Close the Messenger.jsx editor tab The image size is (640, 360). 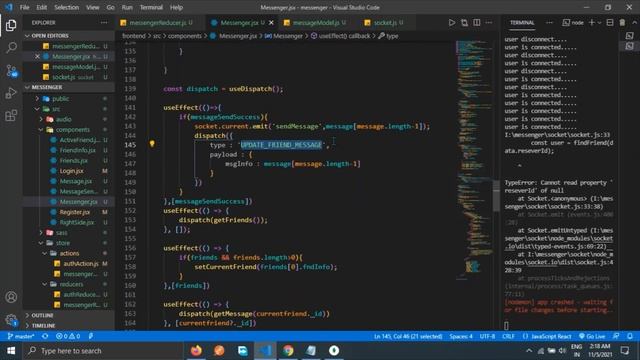click(x=271, y=22)
